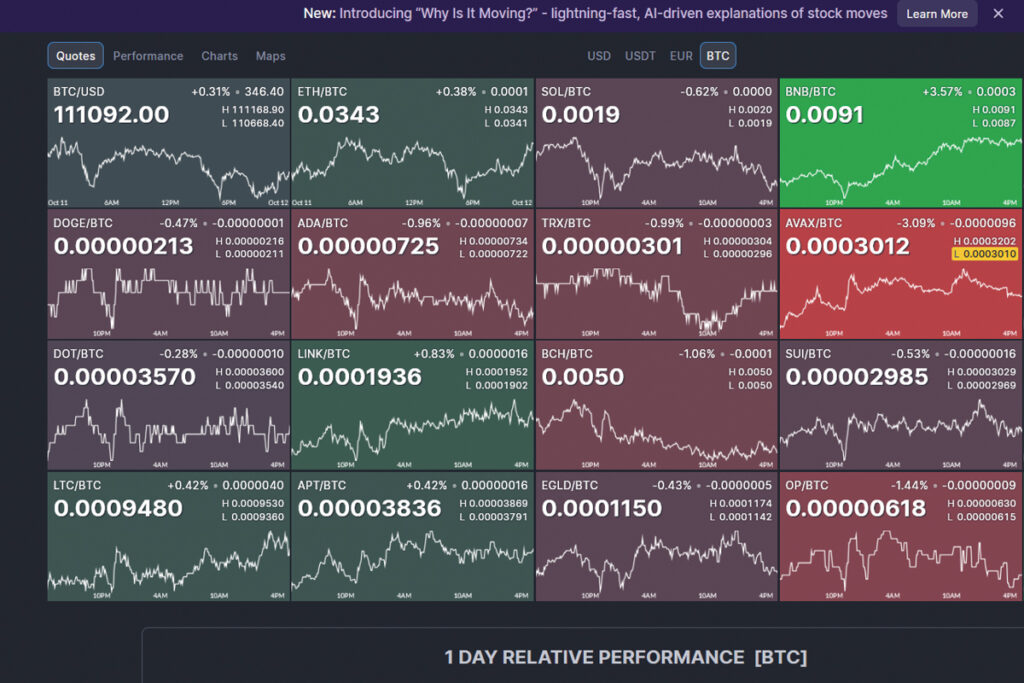Select the BTC currency option
This screenshot has height=683, width=1024.
pos(718,56)
